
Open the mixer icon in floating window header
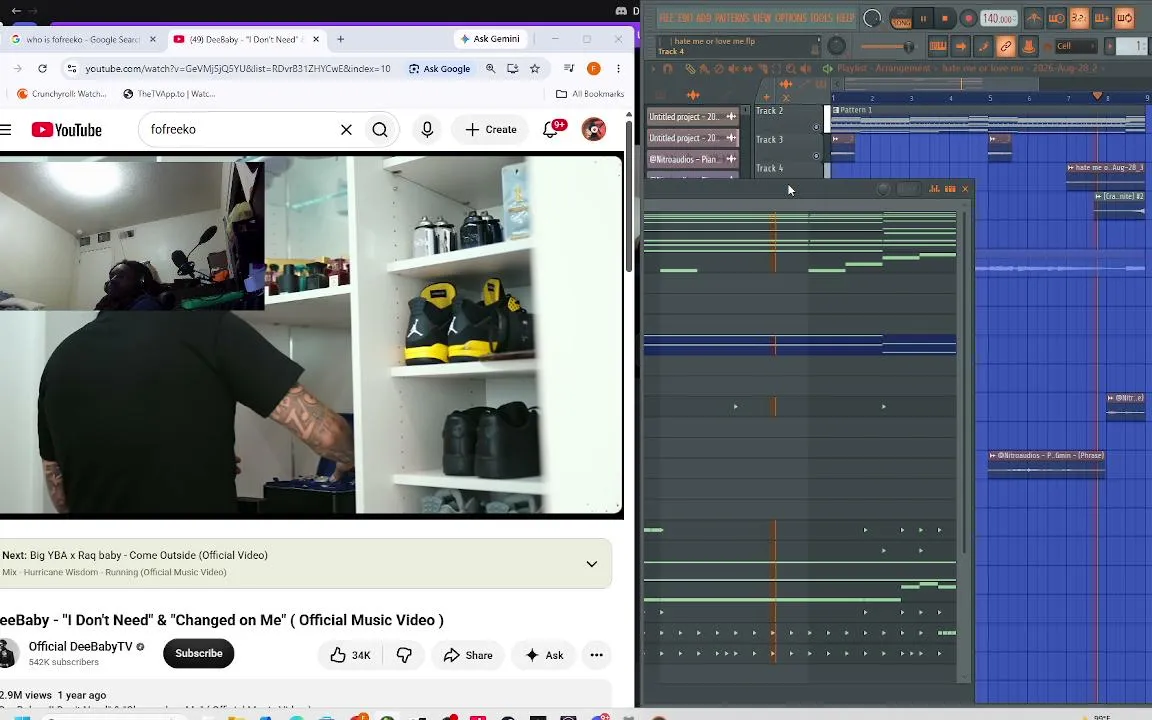(x=935, y=189)
